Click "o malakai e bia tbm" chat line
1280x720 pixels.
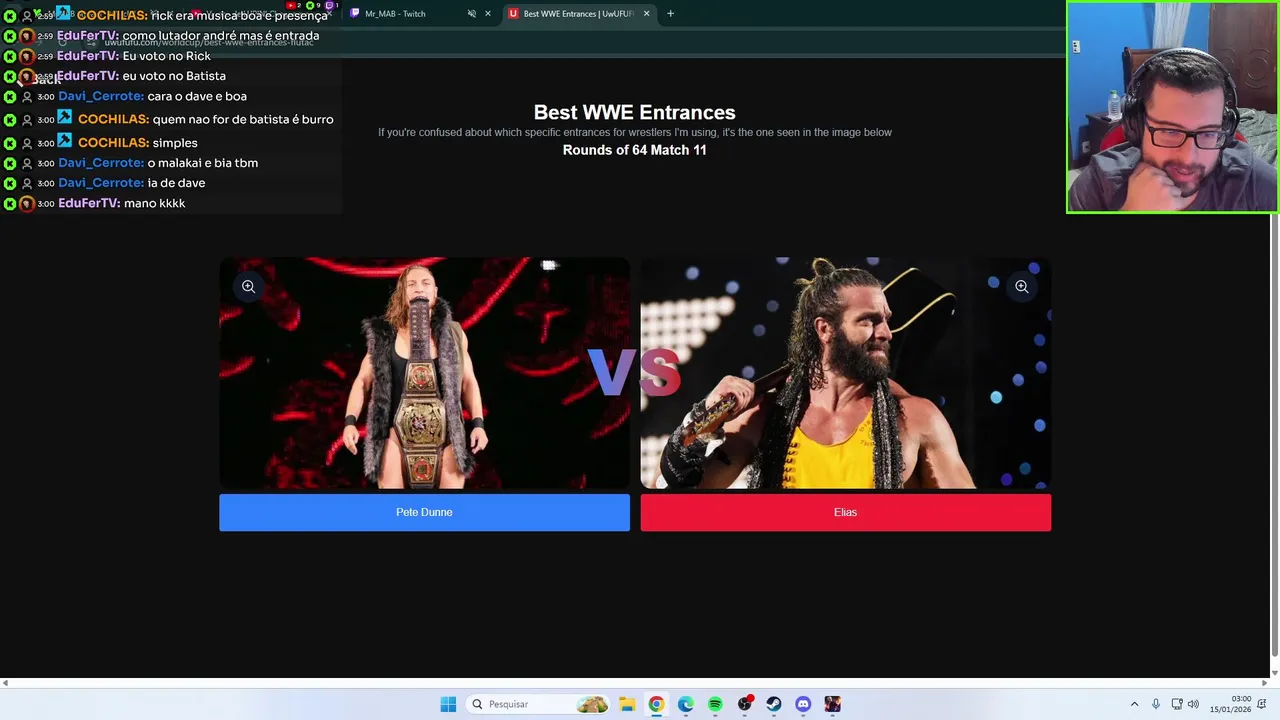click(202, 163)
